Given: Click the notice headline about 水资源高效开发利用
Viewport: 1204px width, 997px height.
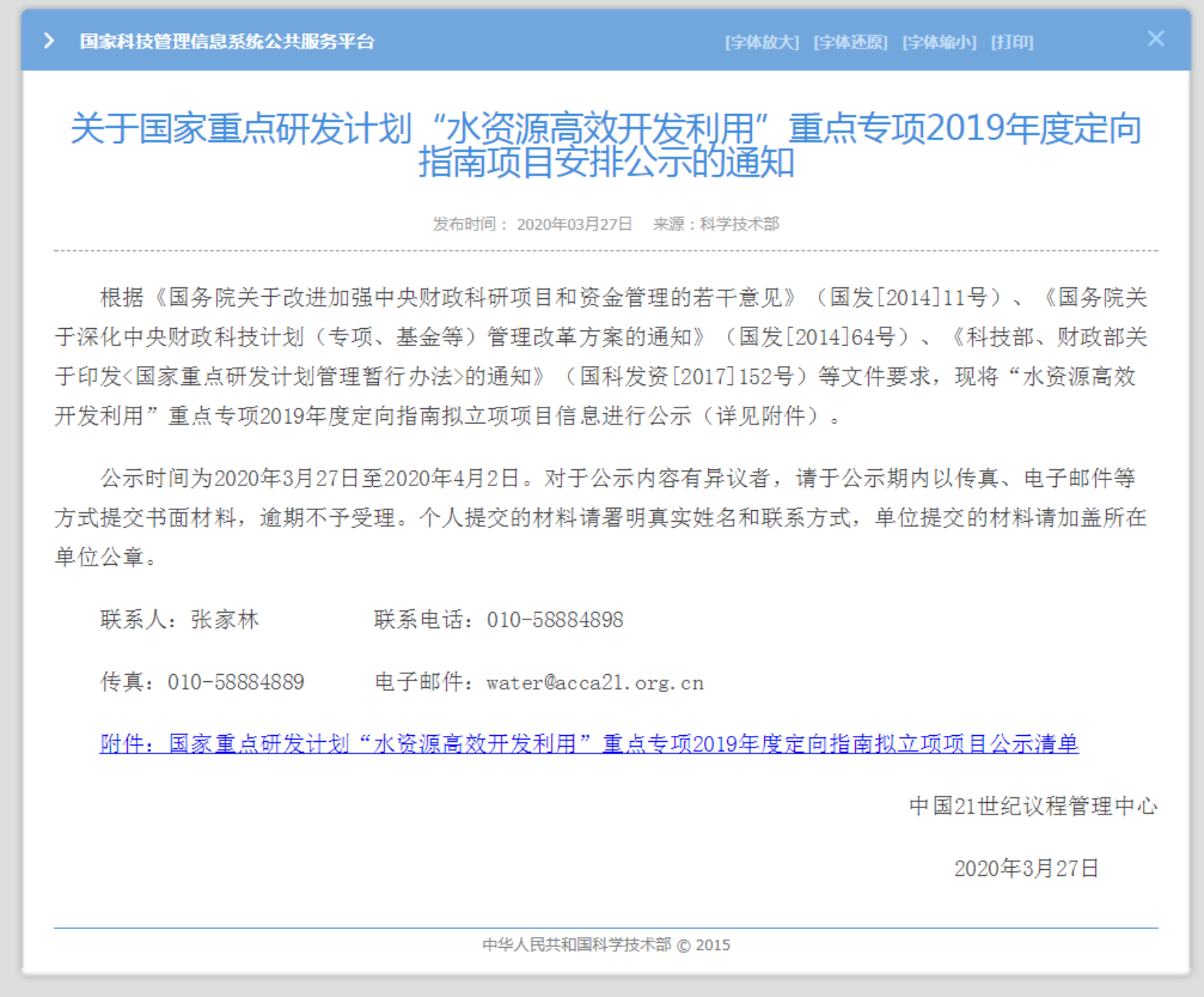Looking at the screenshot, I should click(606, 145).
